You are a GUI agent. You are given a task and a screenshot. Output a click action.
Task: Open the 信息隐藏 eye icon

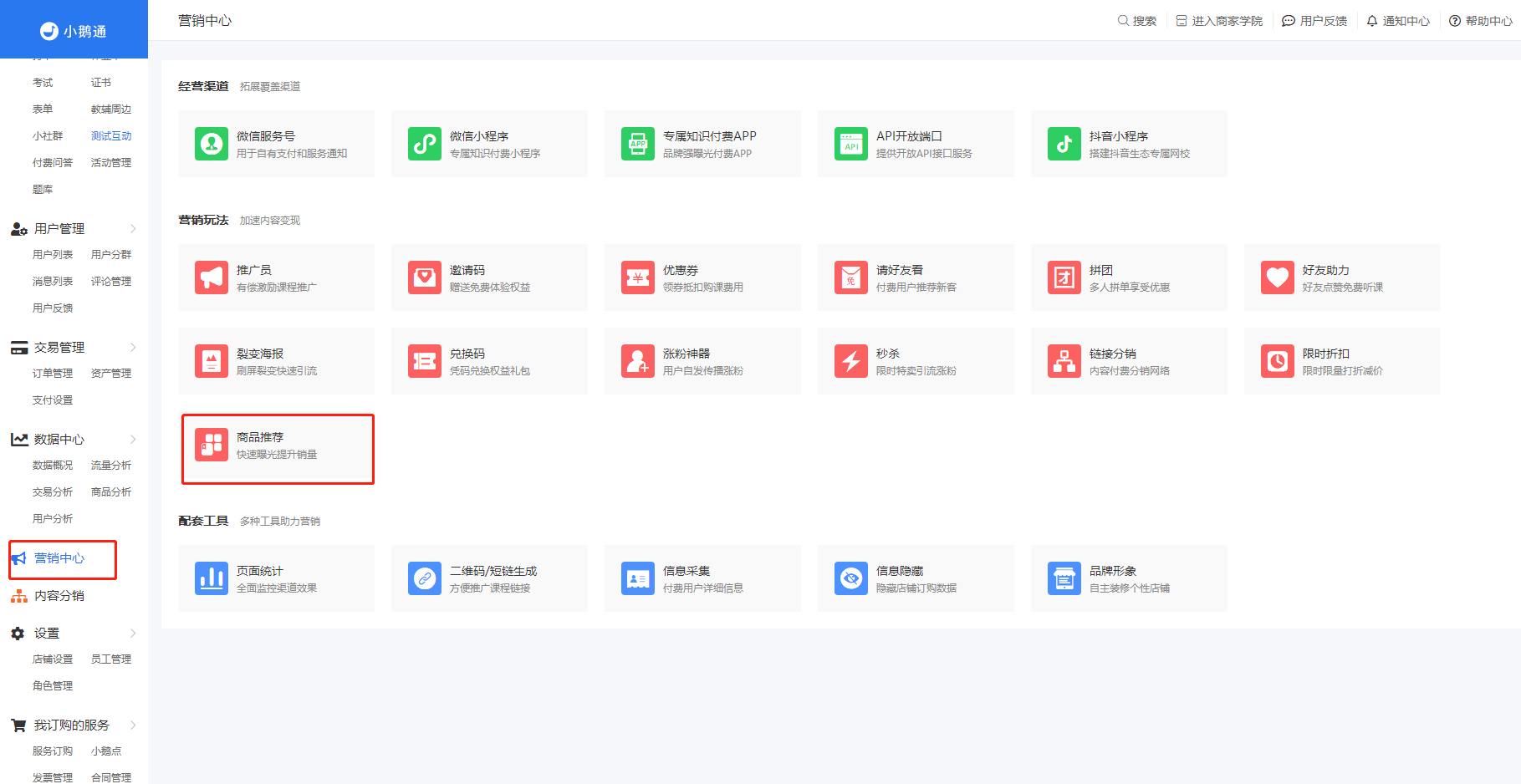click(x=851, y=578)
